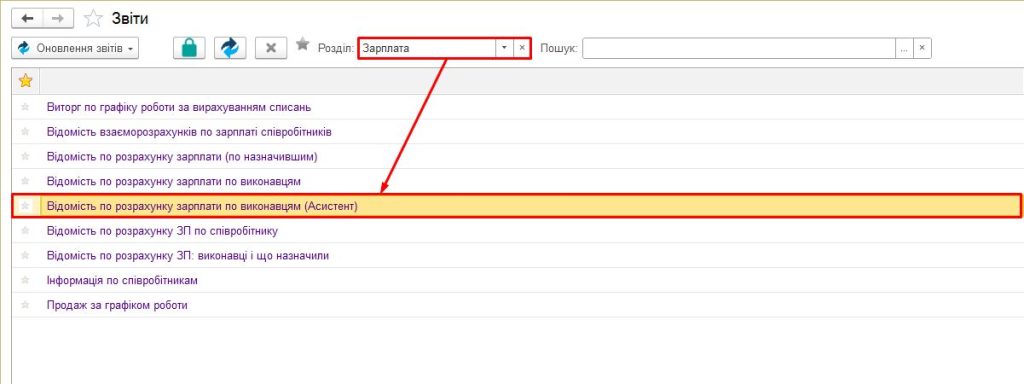Toggle favorite star for Відомість взаєморозрахунків row

25,132
